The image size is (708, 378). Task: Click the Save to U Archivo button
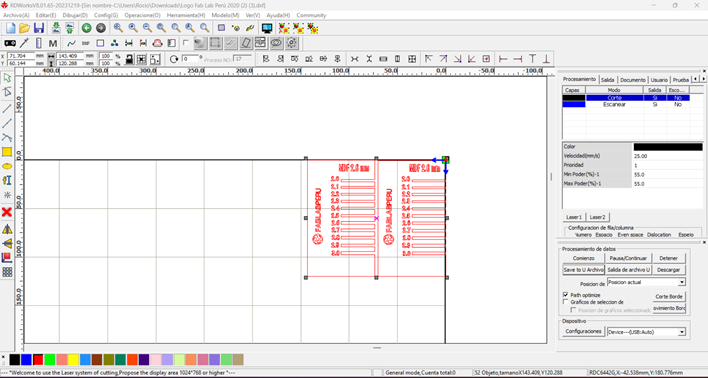[583, 270]
